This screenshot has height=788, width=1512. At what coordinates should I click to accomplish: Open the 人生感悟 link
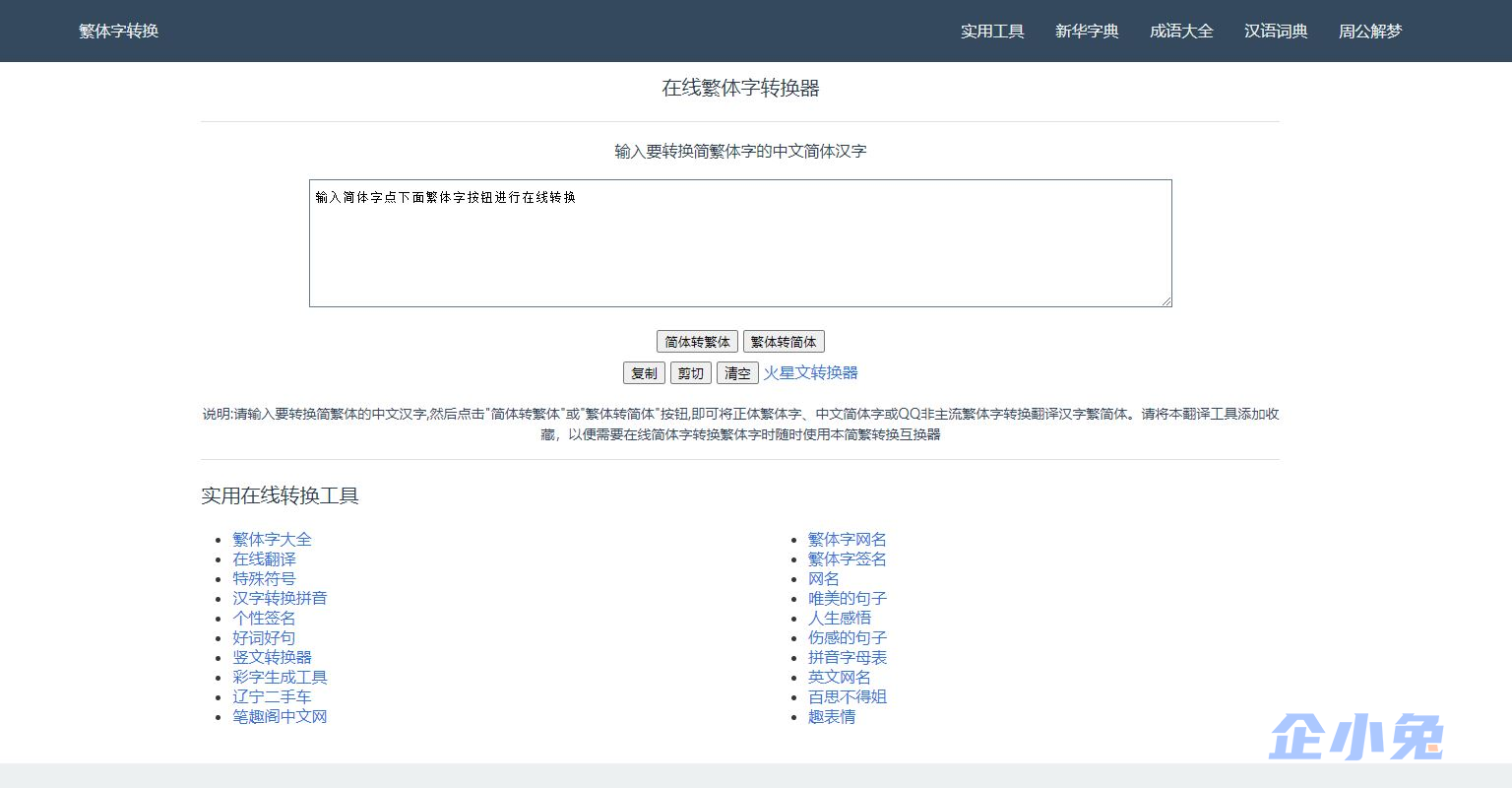point(840,618)
